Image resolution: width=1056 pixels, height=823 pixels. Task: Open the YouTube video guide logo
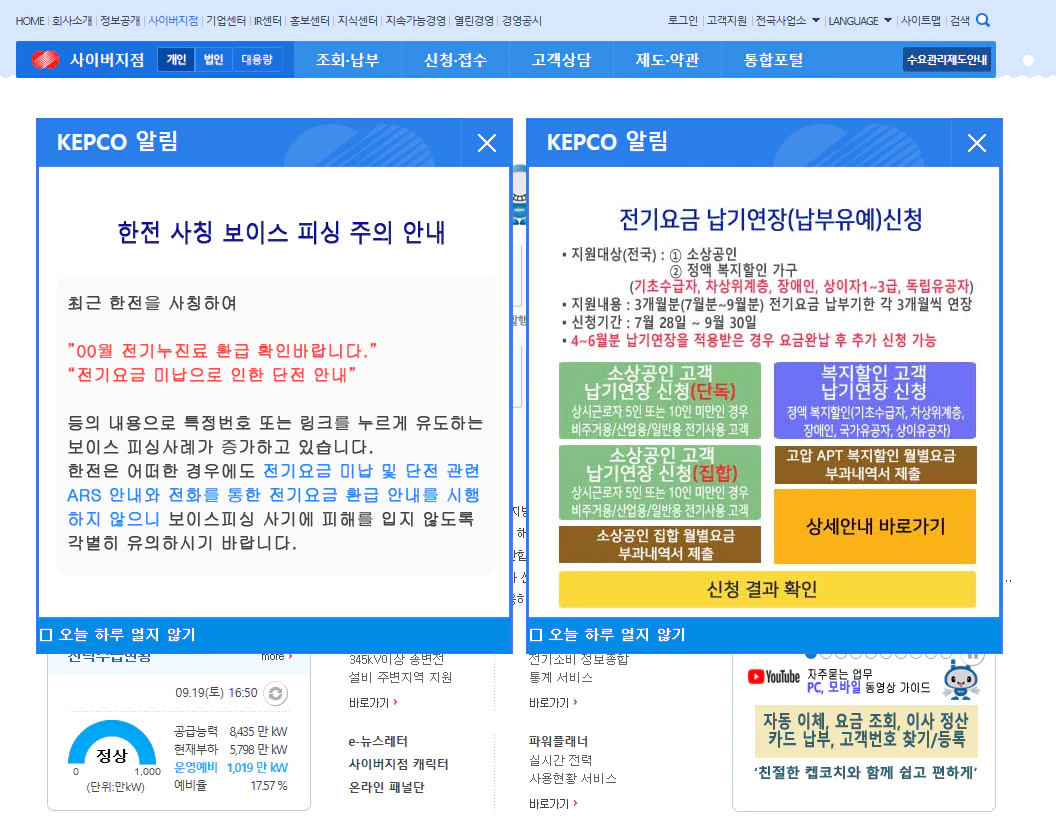point(774,677)
